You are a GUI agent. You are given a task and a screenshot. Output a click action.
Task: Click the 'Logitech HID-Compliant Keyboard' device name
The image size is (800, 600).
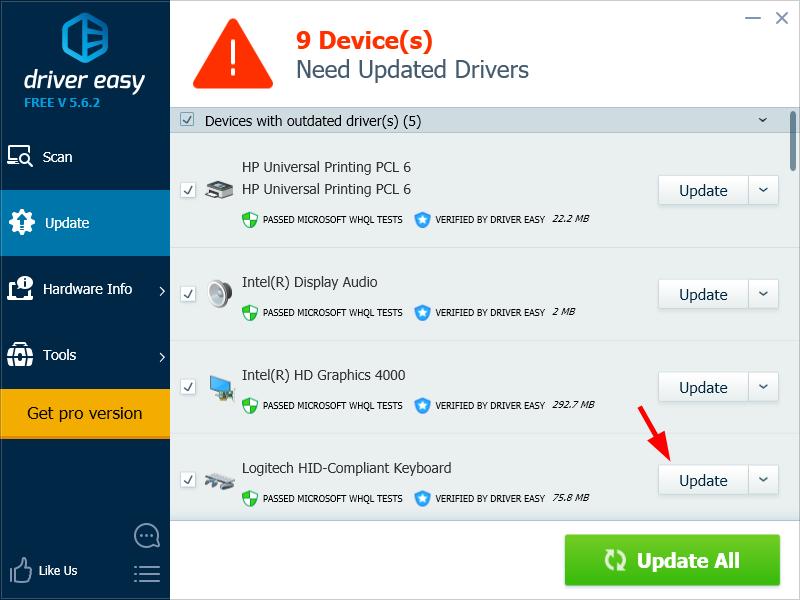pos(346,468)
